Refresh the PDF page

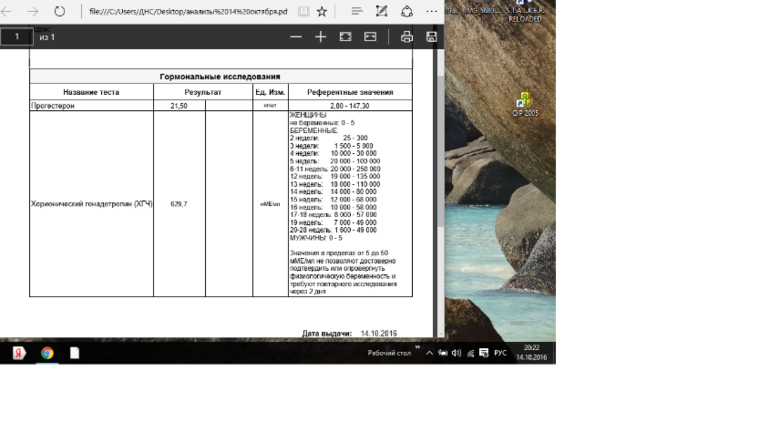point(60,11)
